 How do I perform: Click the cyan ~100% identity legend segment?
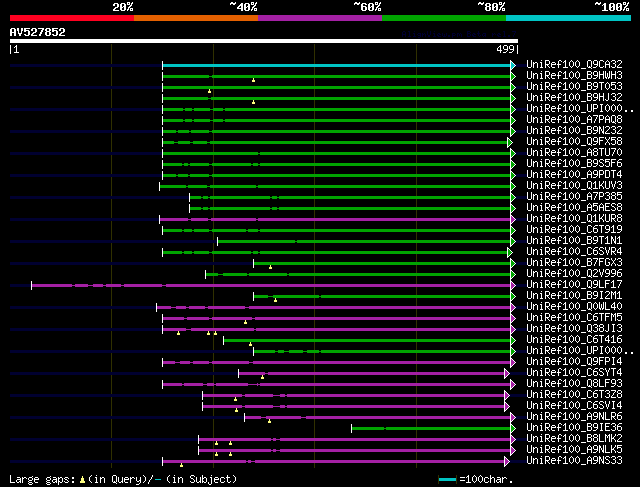[569, 18]
